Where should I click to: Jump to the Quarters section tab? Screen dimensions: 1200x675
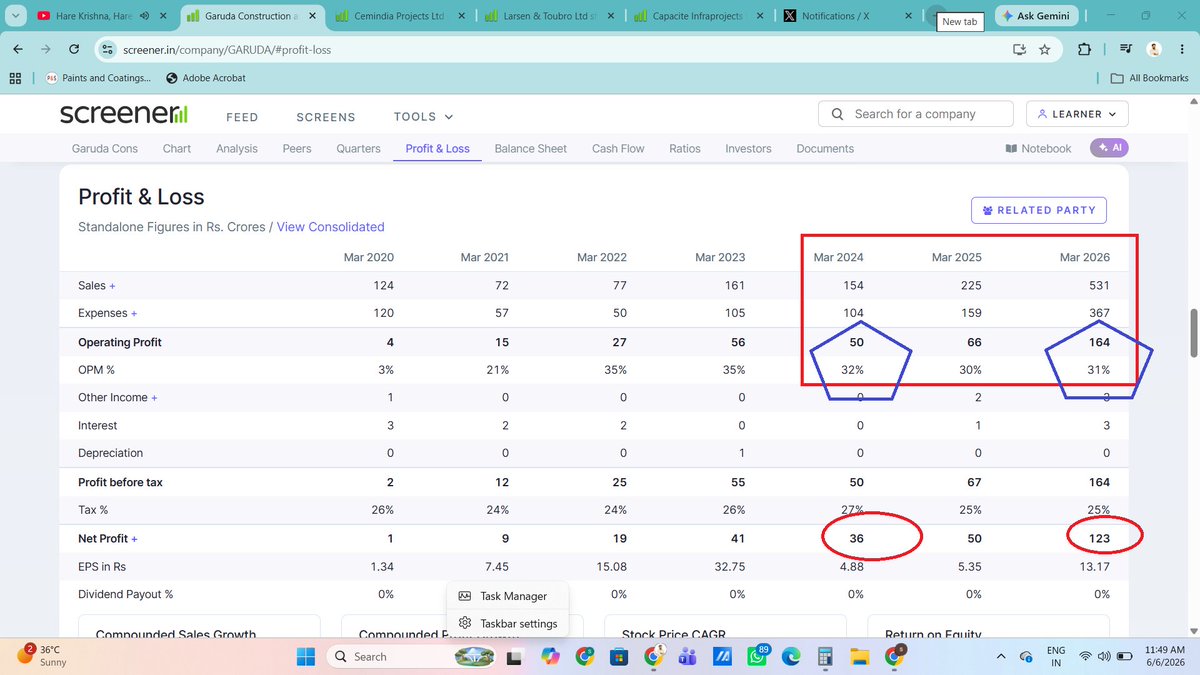point(358,149)
